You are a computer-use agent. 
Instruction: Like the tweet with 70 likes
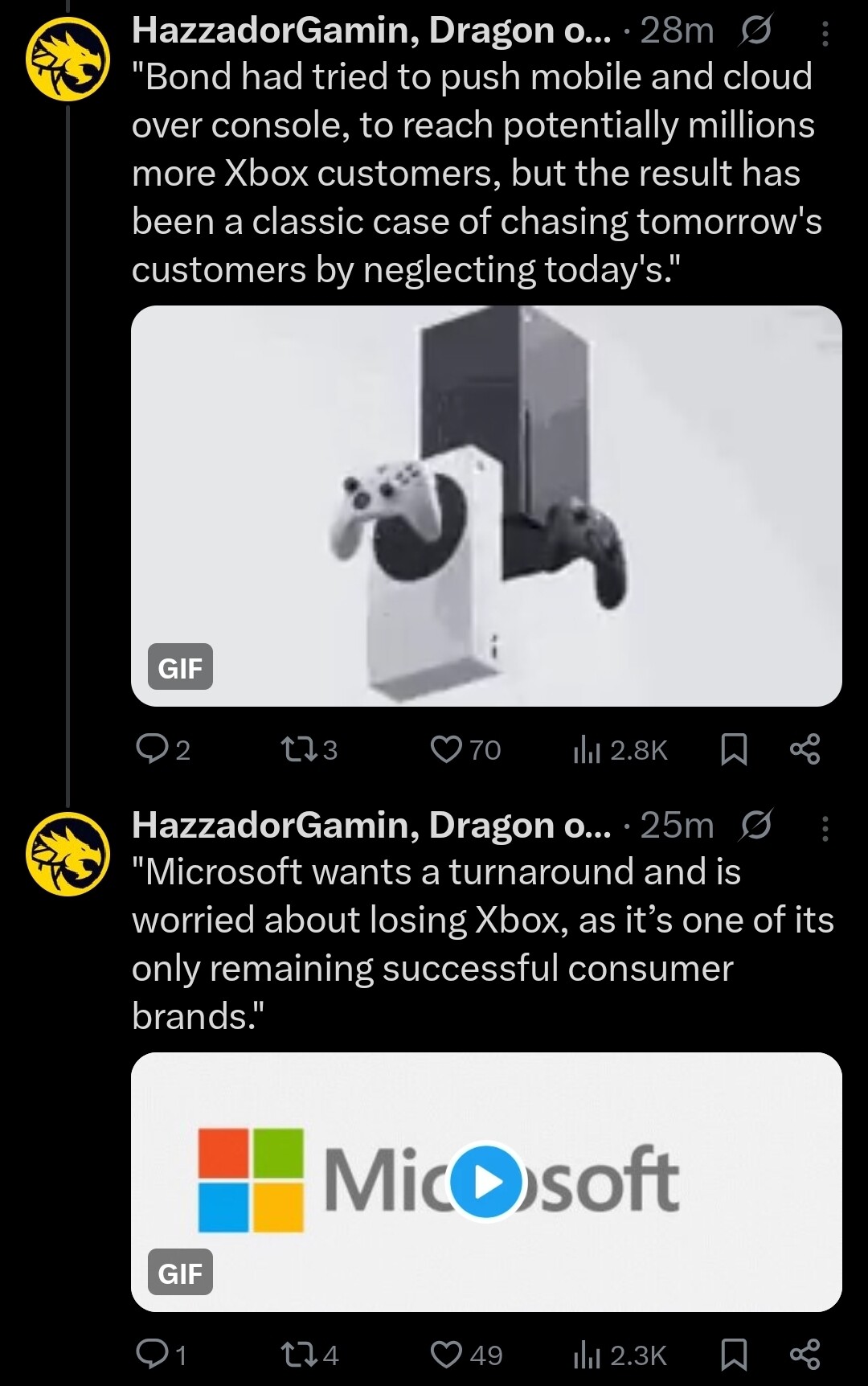point(445,749)
